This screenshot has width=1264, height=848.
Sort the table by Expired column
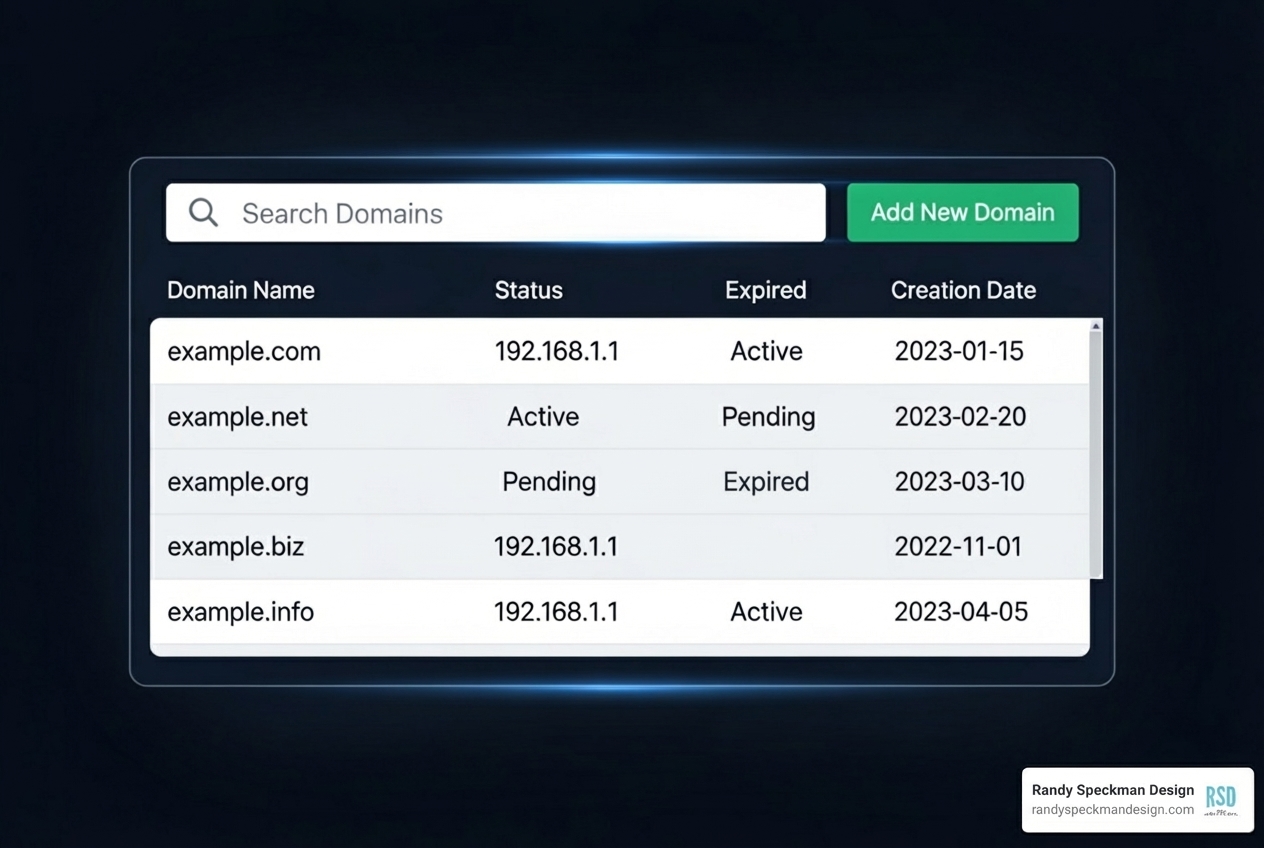(x=766, y=290)
